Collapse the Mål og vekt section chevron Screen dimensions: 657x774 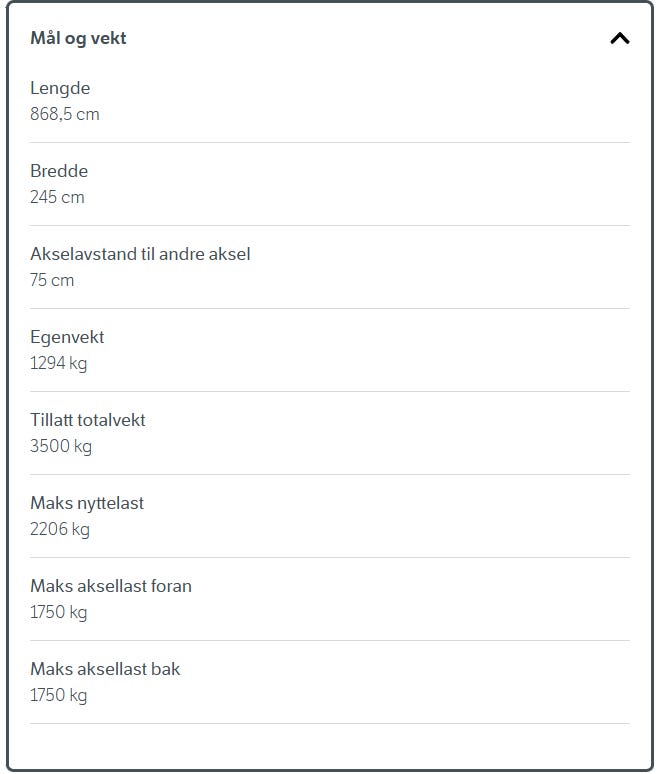(619, 39)
